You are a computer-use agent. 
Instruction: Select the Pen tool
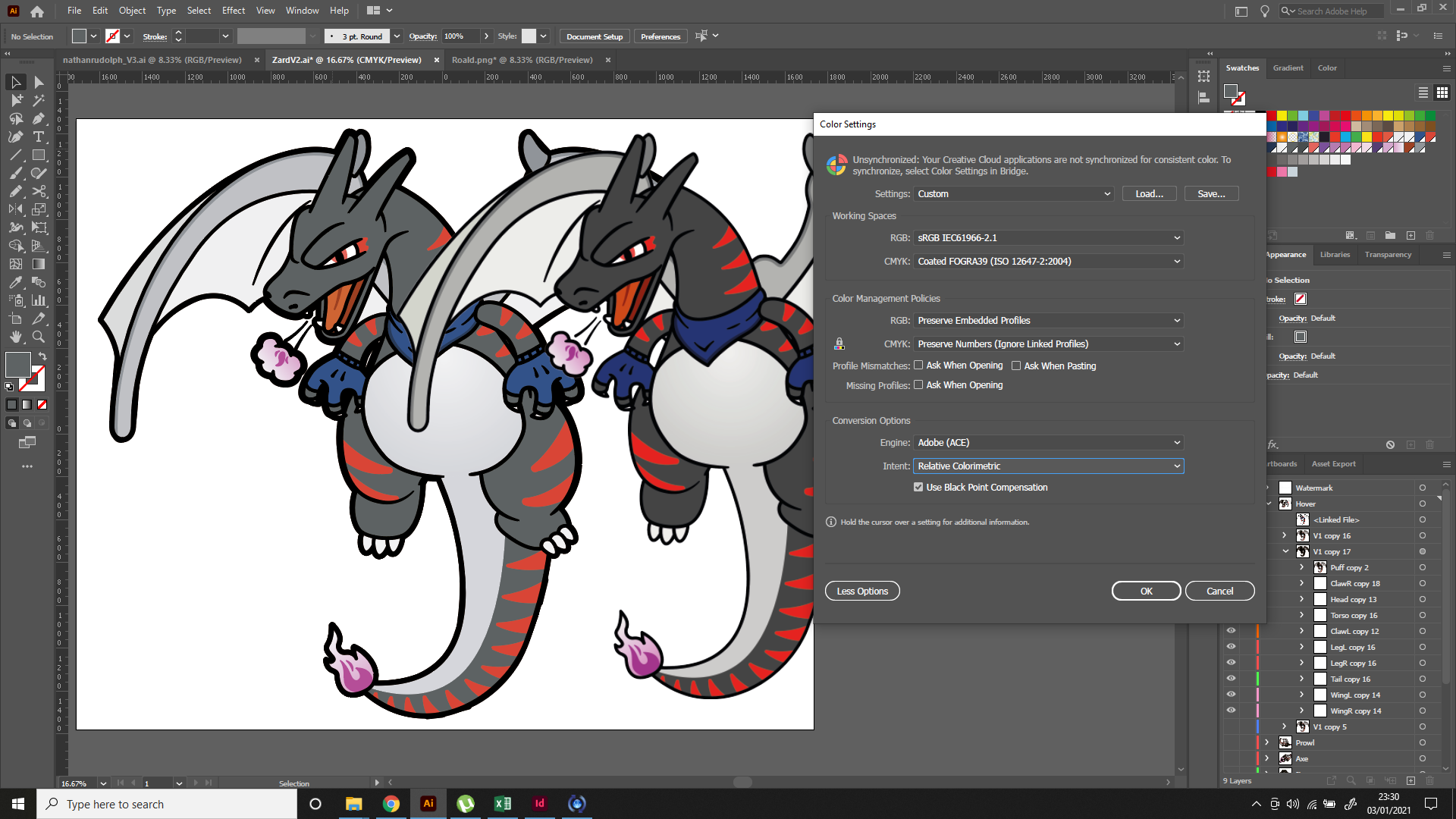(x=39, y=118)
